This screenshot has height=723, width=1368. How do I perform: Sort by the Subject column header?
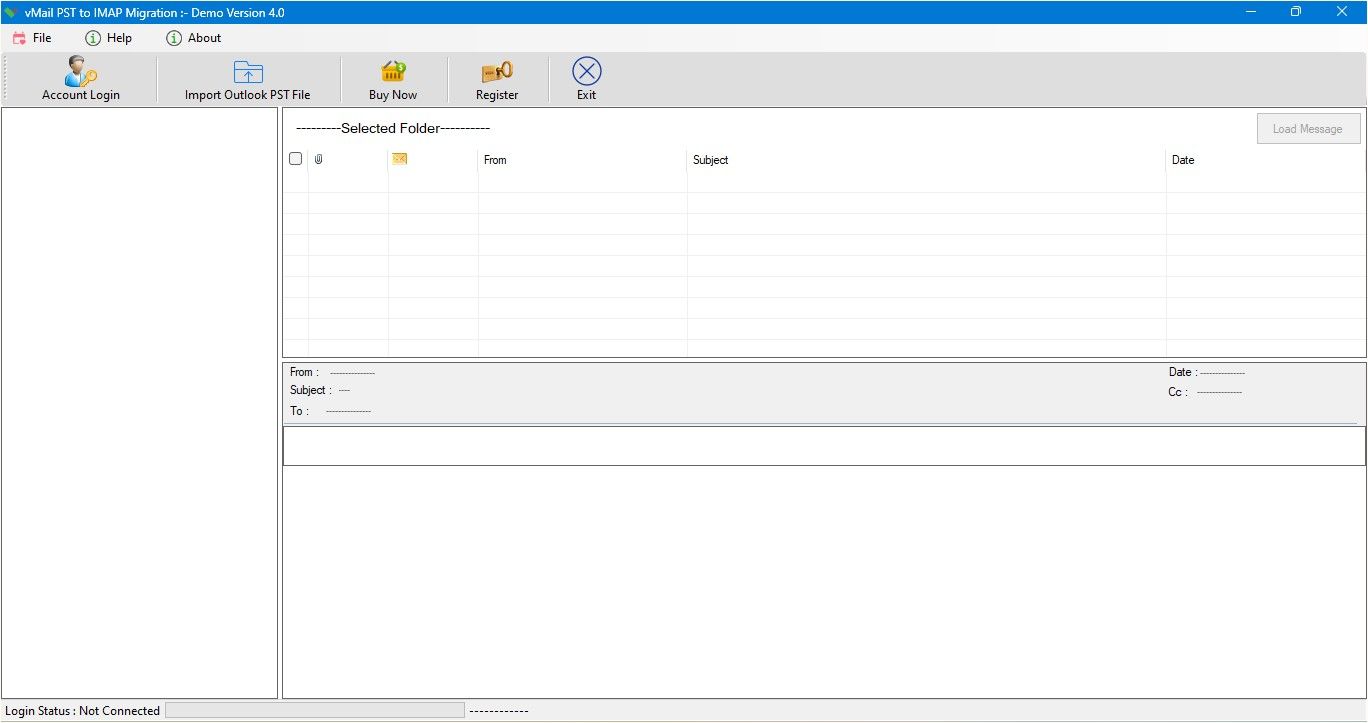pyautogui.click(x=926, y=160)
